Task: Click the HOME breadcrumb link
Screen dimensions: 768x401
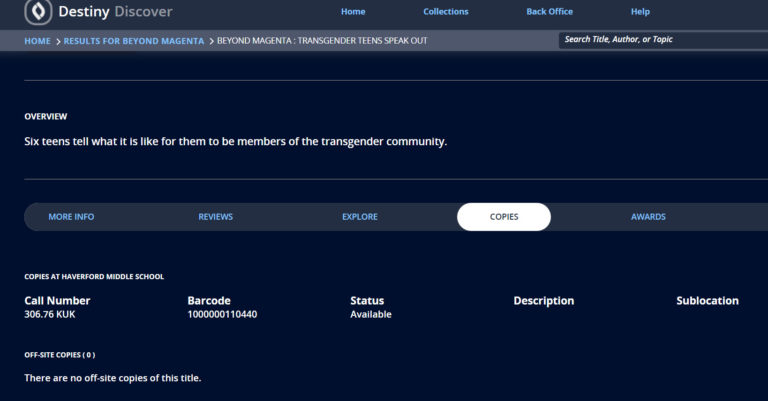Action: pos(37,41)
